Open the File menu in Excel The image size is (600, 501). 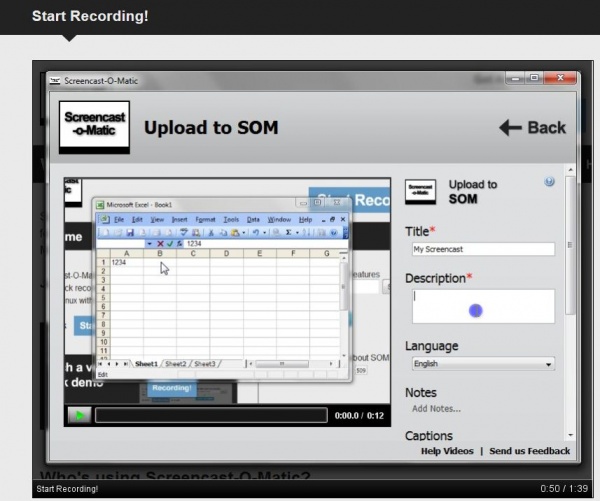point(119,220)
